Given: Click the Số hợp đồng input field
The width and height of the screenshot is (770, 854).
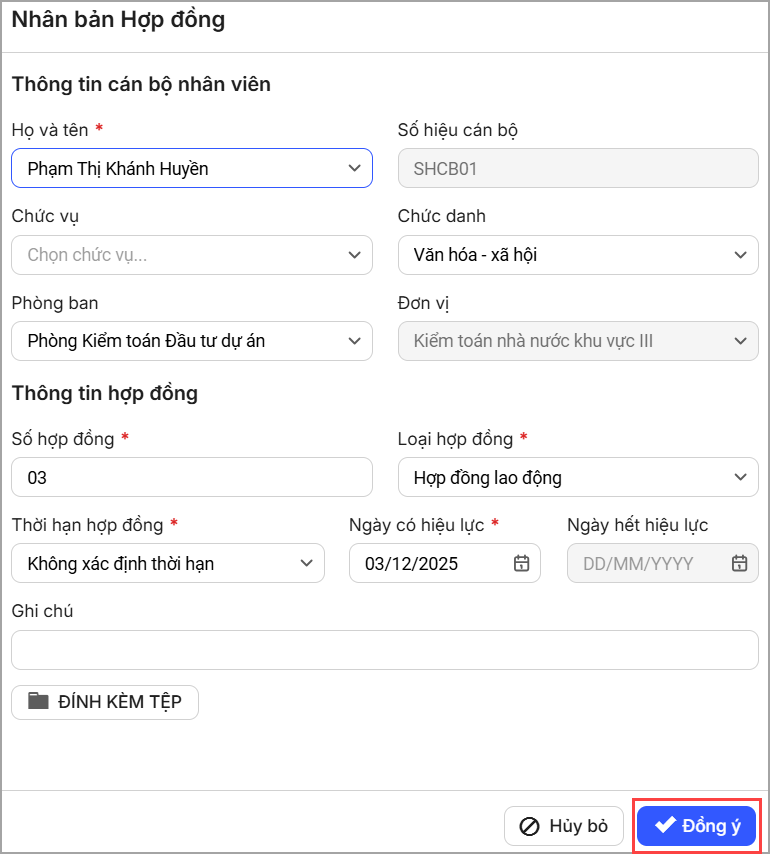Looking at the screenshot, I should pyautogui.click(x=191, y=477).
